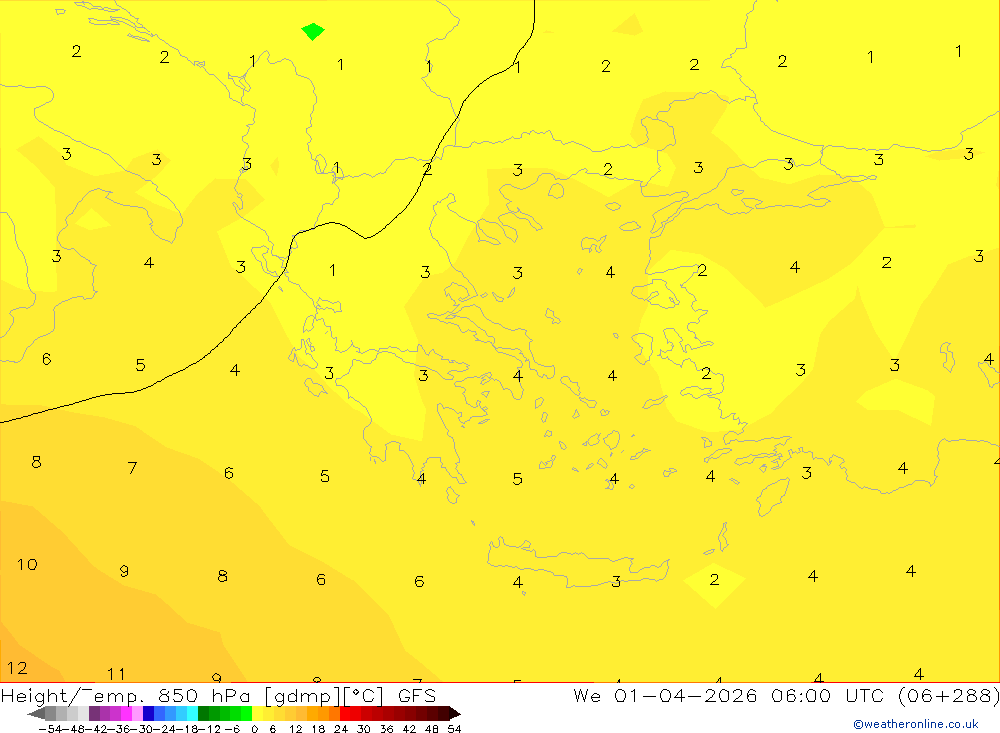Click the [gdmp] unit label
Image resolution: width=1000 pixels, height=733 pixels.
pyautogui.click(x=302, y=696)
